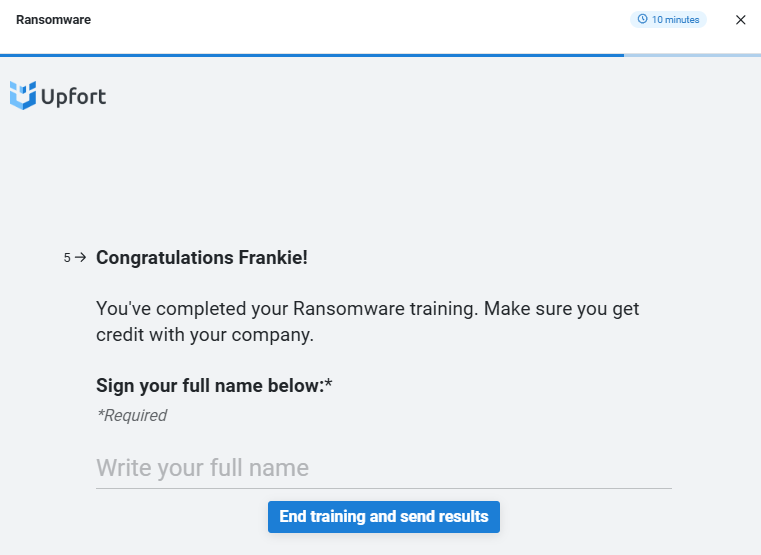Click the Sign your full name below label
Screen dimensions: 761x555
[210, 386]
